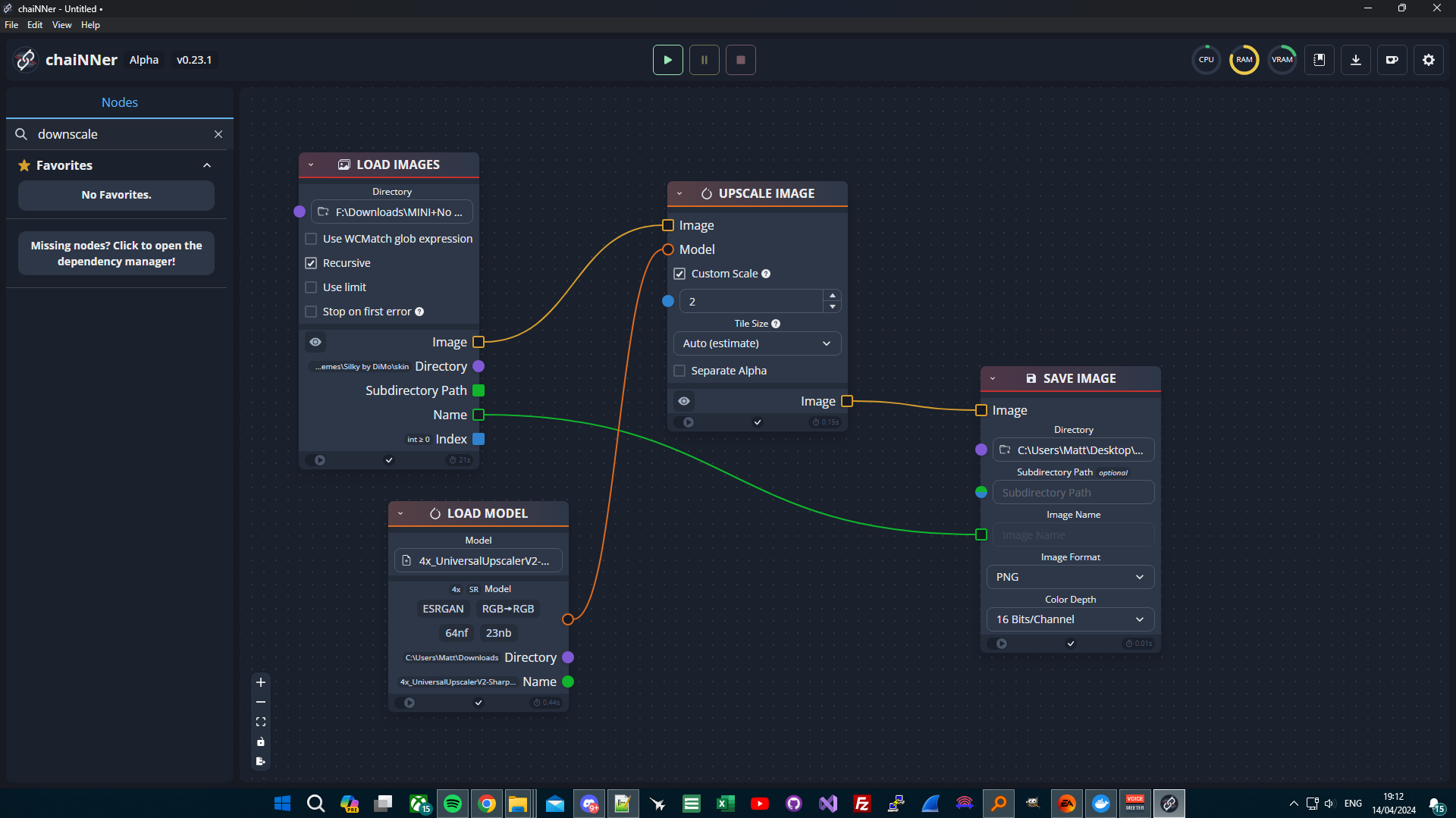Run only the Load Images node
The height and width of the screenshot is (818, 1456).
coord(320,460)
